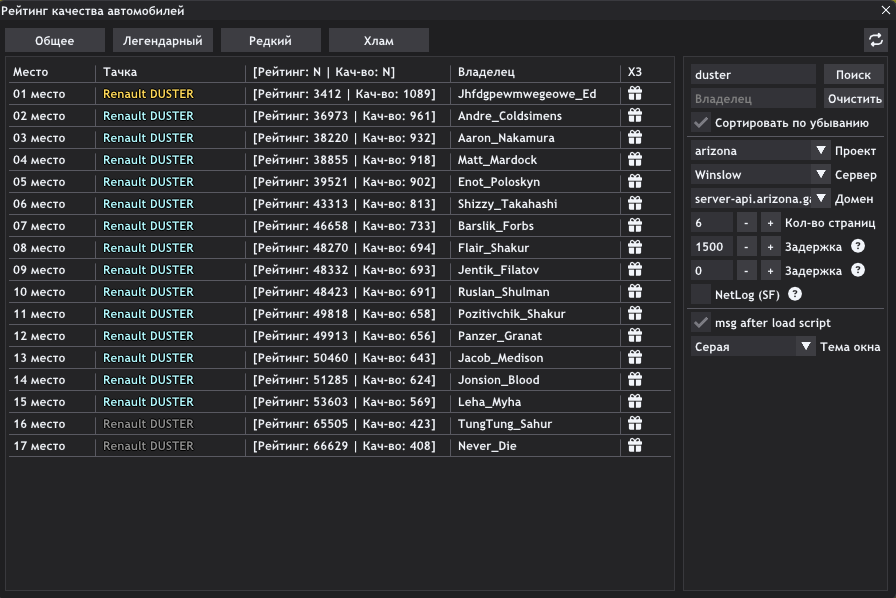Toggle Сортировать по убыванию checkbox
This screenshot has height=598, width=896.
(701, 123)
